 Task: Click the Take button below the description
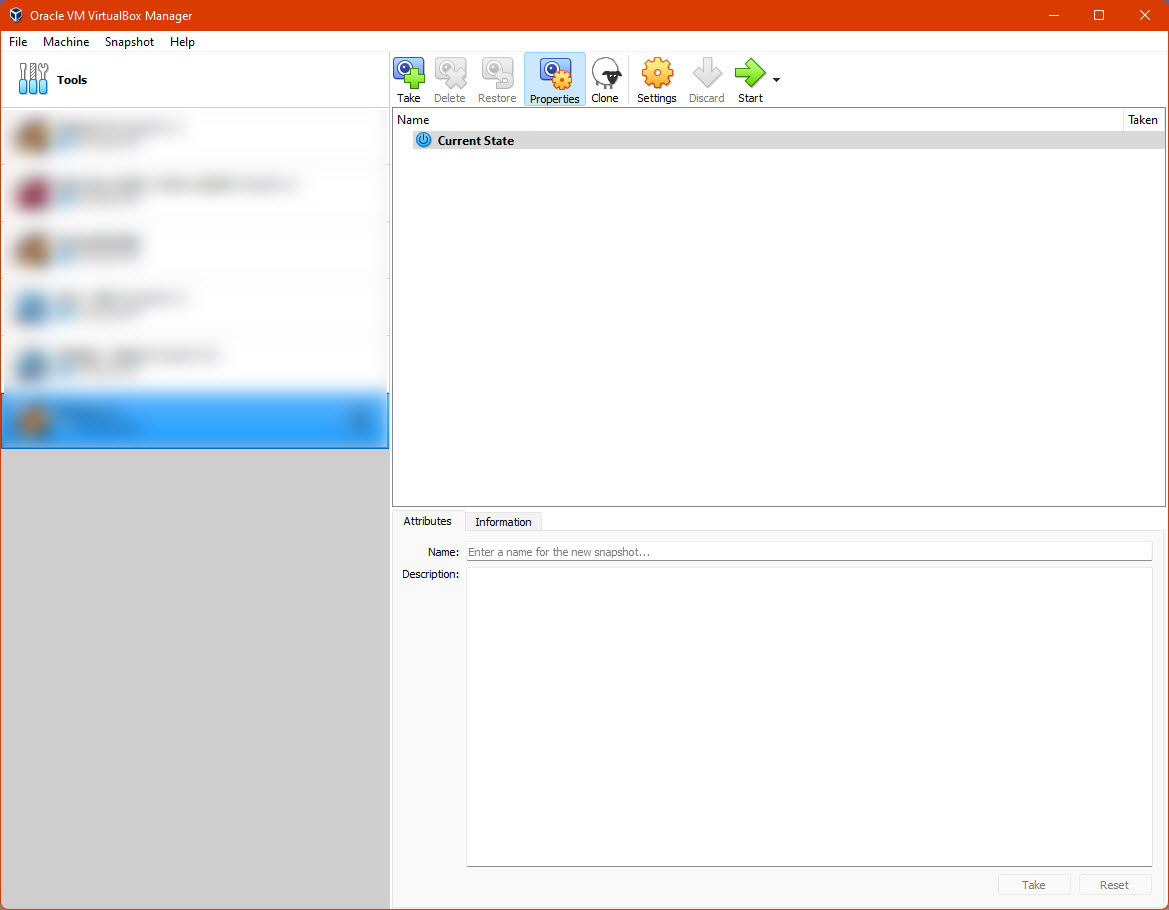pos(1034,884)
